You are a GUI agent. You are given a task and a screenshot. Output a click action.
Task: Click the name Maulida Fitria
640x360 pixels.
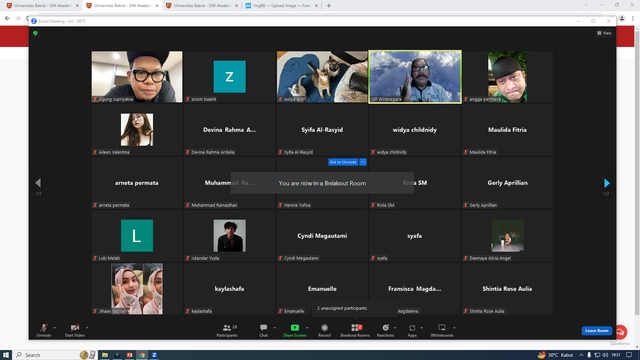[507, 130]
